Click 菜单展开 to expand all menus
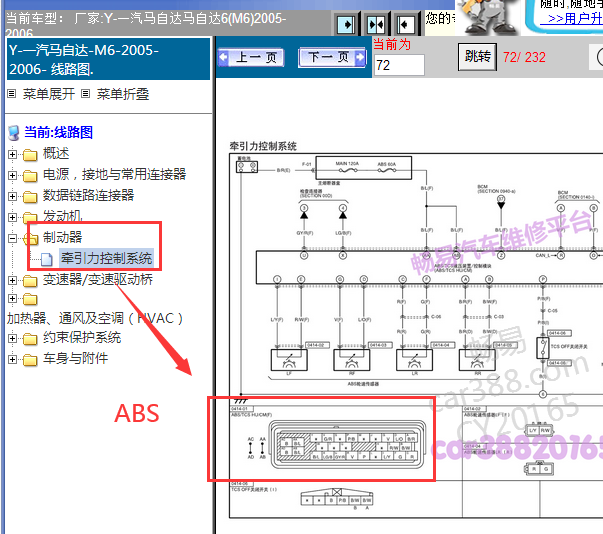603x534 pixels. pos(48,94)
